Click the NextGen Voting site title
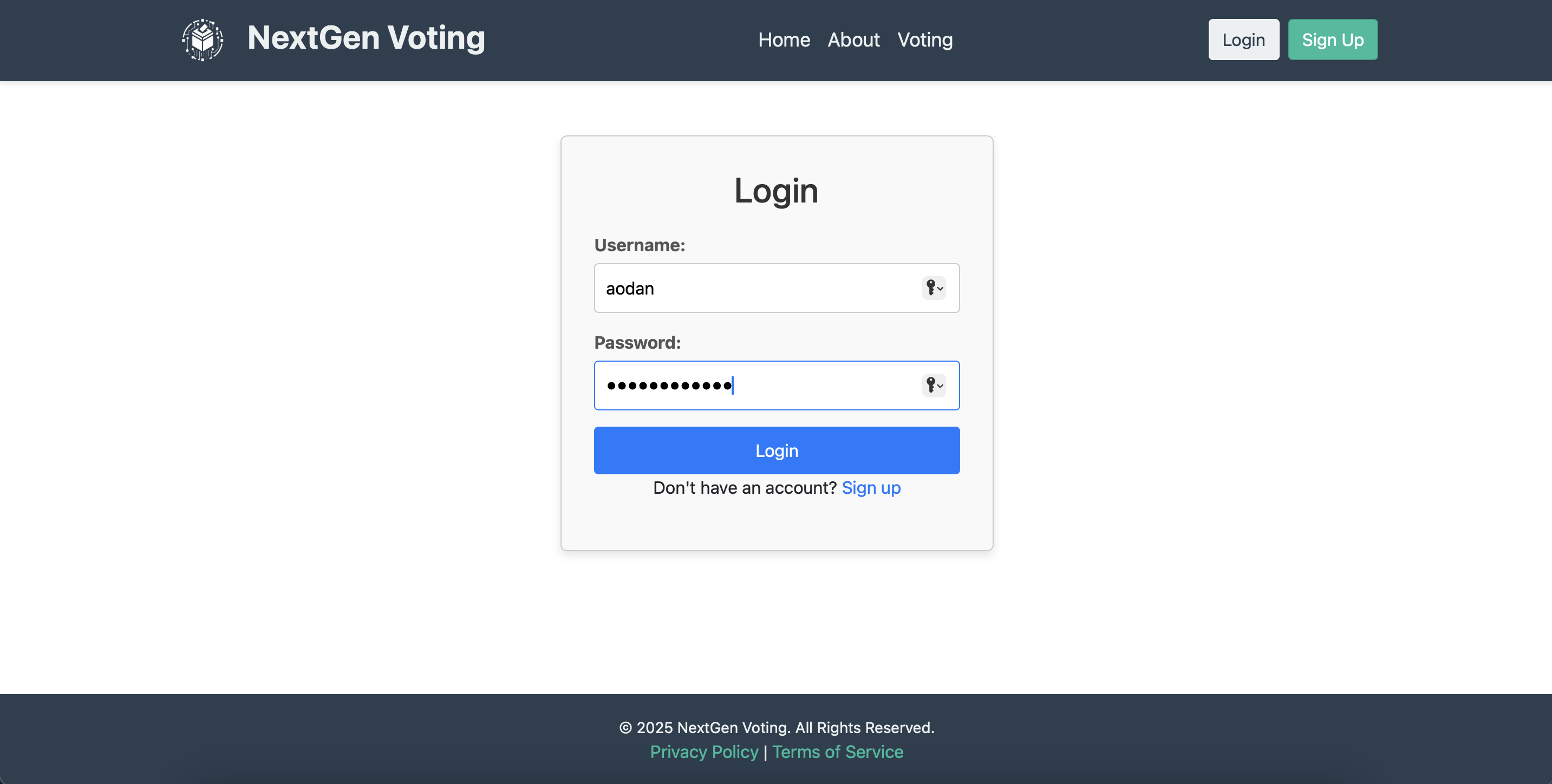The width and height of the screenshot is (1552, 784). point(366,38)
